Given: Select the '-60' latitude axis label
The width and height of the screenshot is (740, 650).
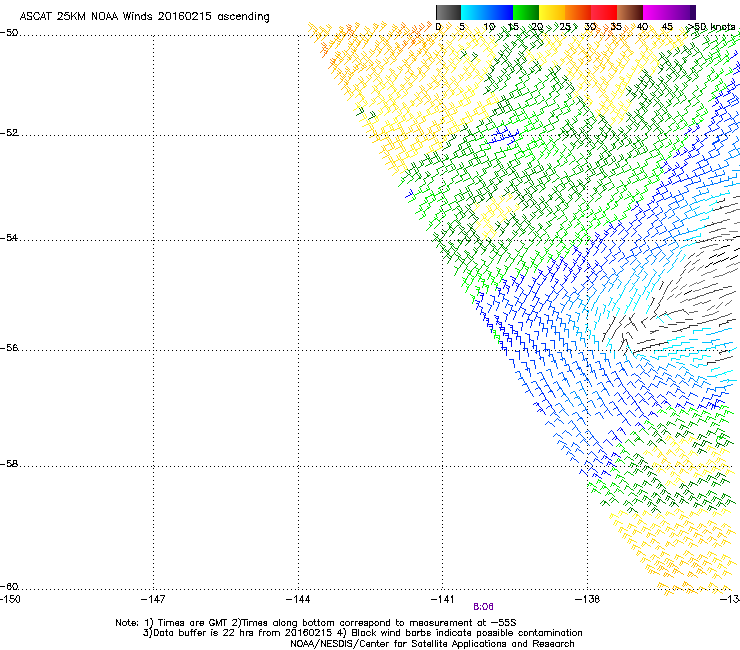Looking at the screenshot, I should coord(9,587).
